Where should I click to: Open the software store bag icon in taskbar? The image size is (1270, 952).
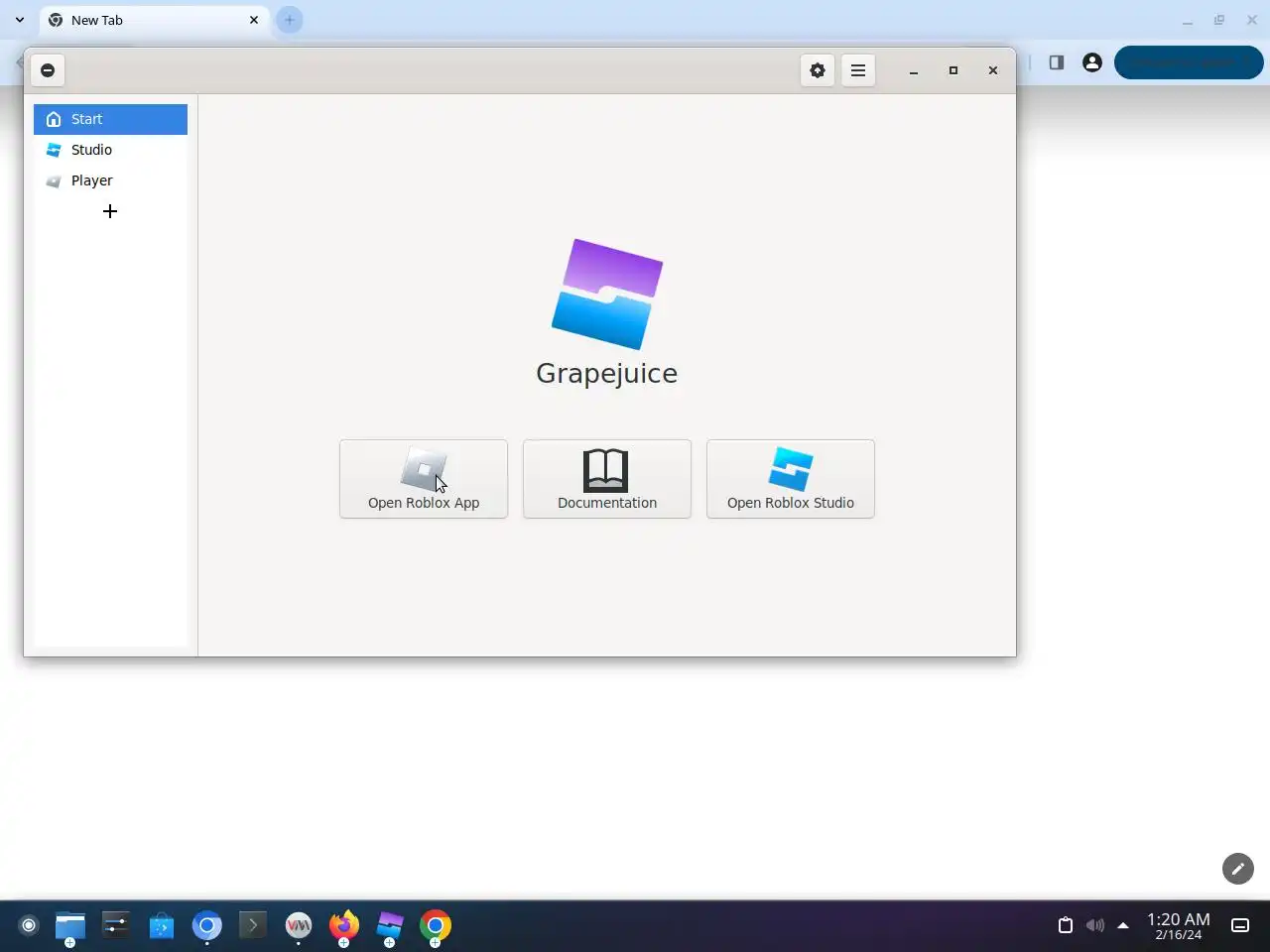pyautogui.click(x=162, y=926)
